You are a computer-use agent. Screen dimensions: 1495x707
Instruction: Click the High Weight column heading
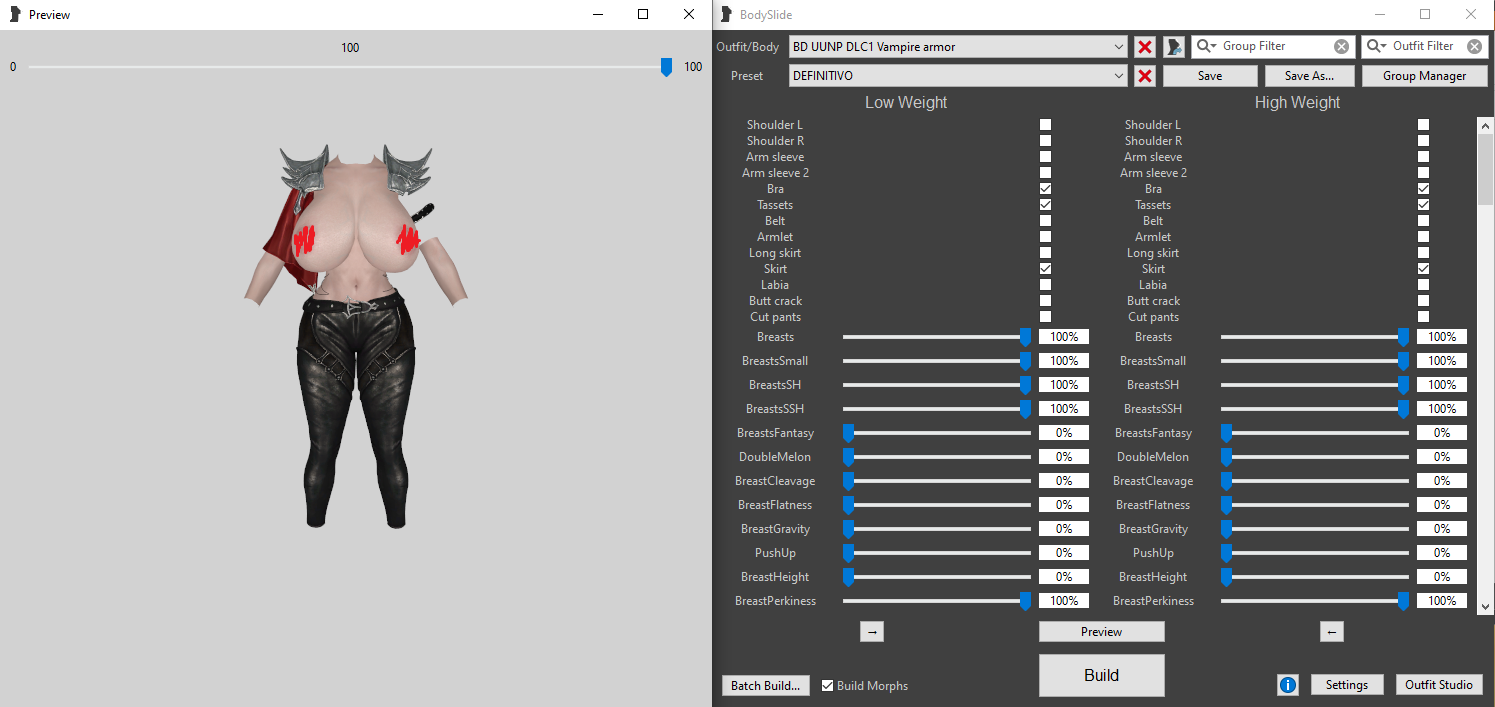coord(1297,102)
